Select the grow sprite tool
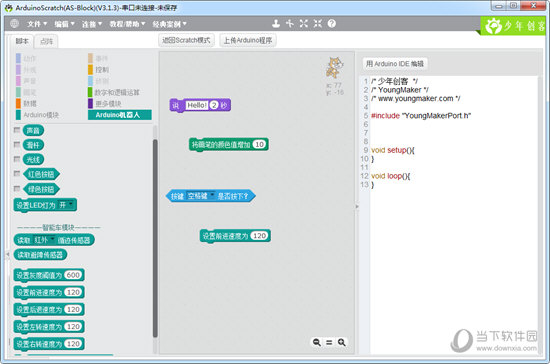Screen dimensions: 550x364 (x=304, y=23)
